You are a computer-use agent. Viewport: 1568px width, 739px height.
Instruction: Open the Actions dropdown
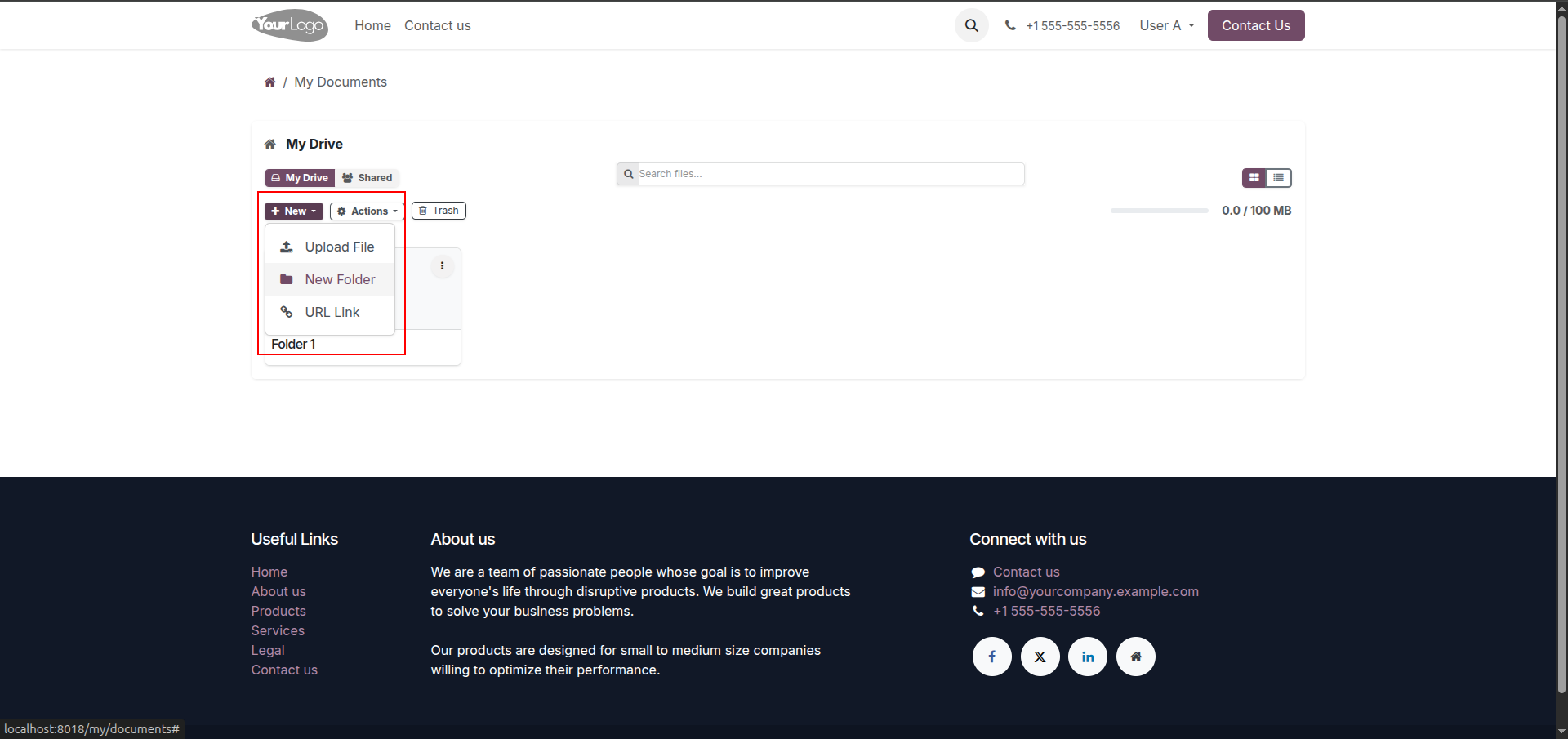click(x=367, y=211)
